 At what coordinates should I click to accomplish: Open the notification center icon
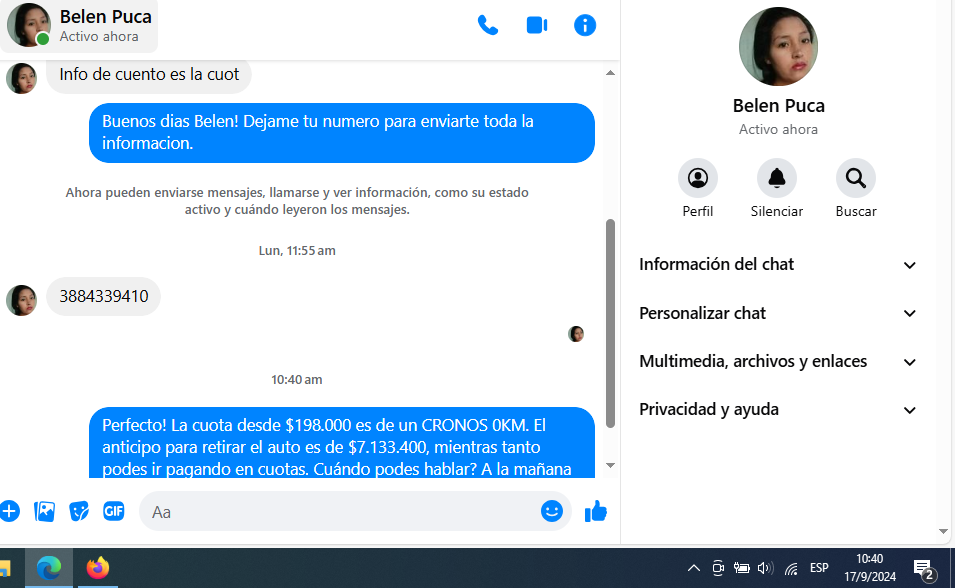click(924, 569)
